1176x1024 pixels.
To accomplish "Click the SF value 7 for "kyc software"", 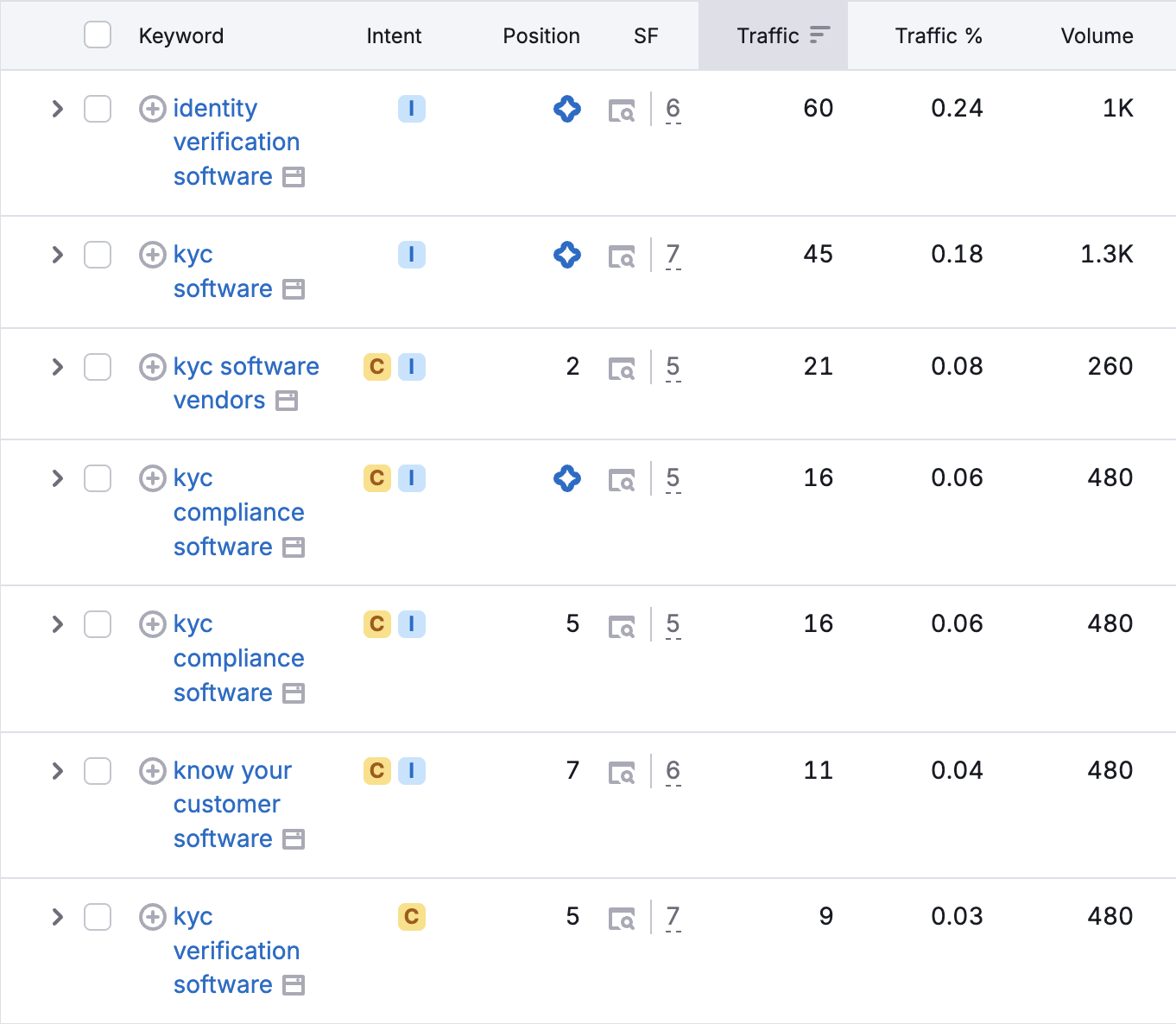I will 673,255.
